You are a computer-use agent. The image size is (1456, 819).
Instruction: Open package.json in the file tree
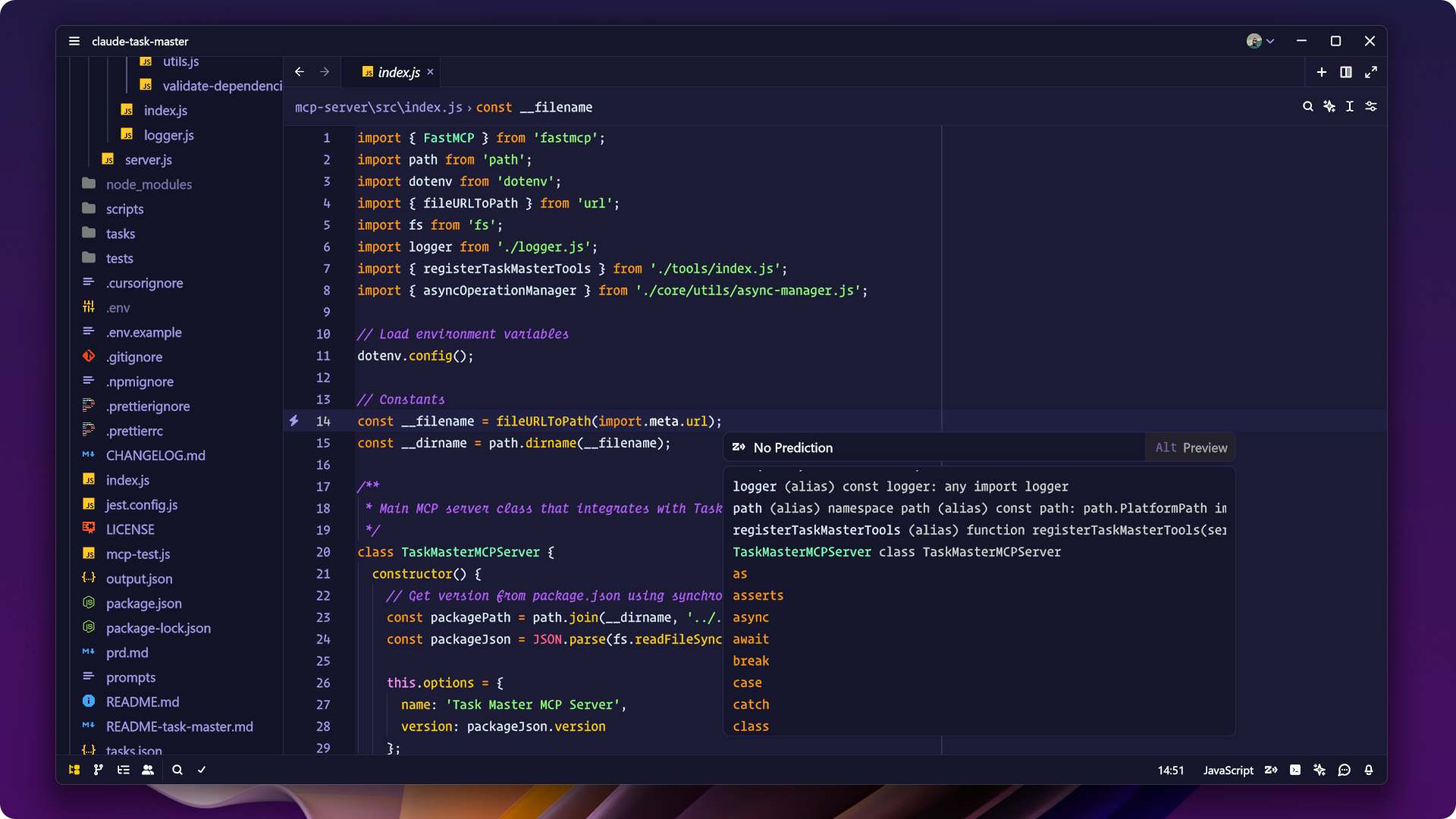pyautogui.click(x=143, y=604)
